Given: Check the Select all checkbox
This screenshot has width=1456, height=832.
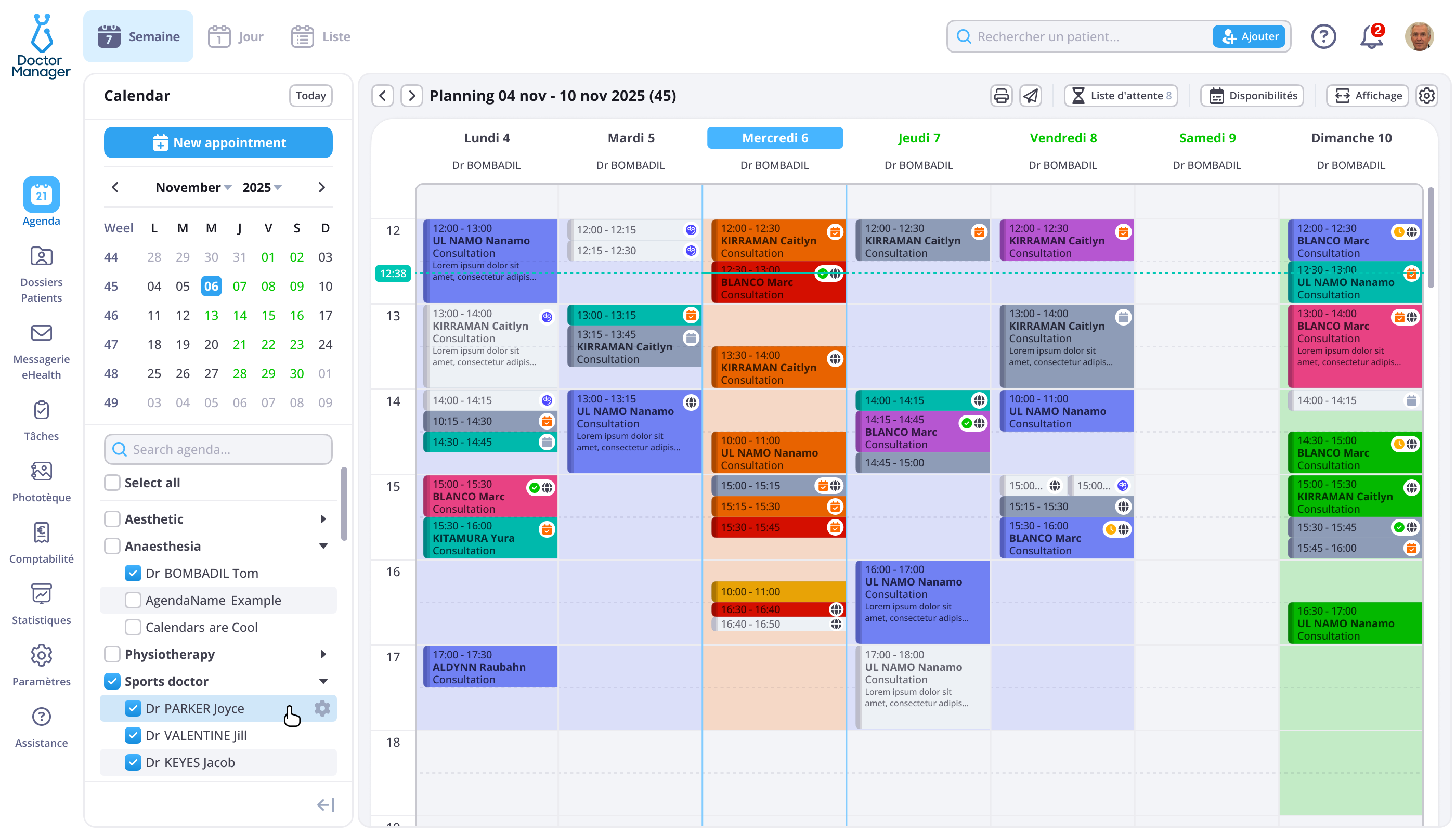Looking at the screenshot, I should coord(112,483).
